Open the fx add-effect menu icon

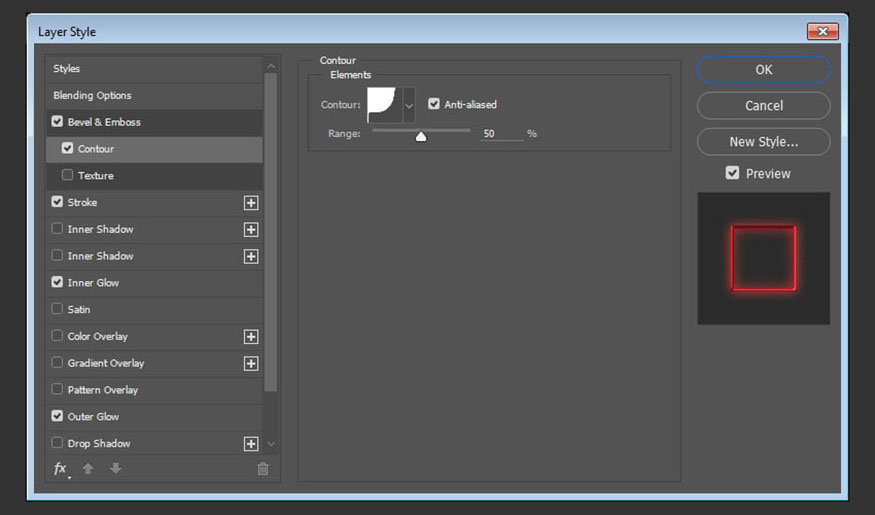click(x=60, y=469)
